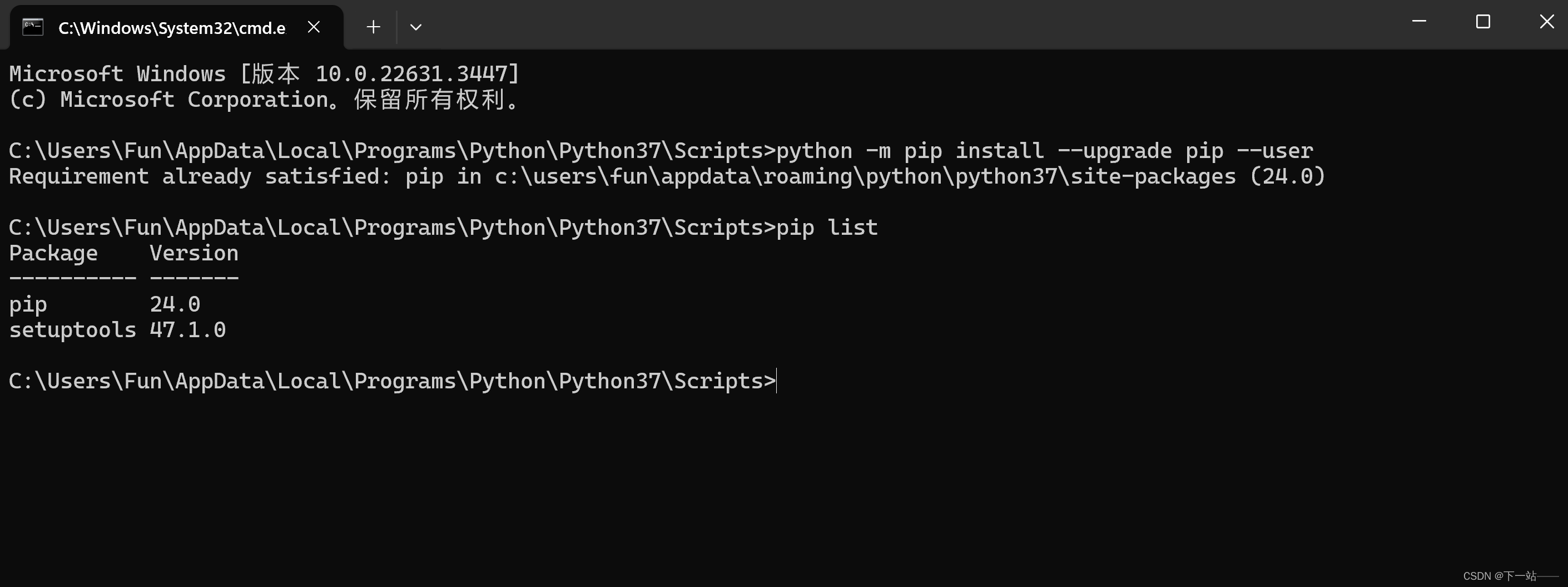Select the python -m pip install command text

1035,150
